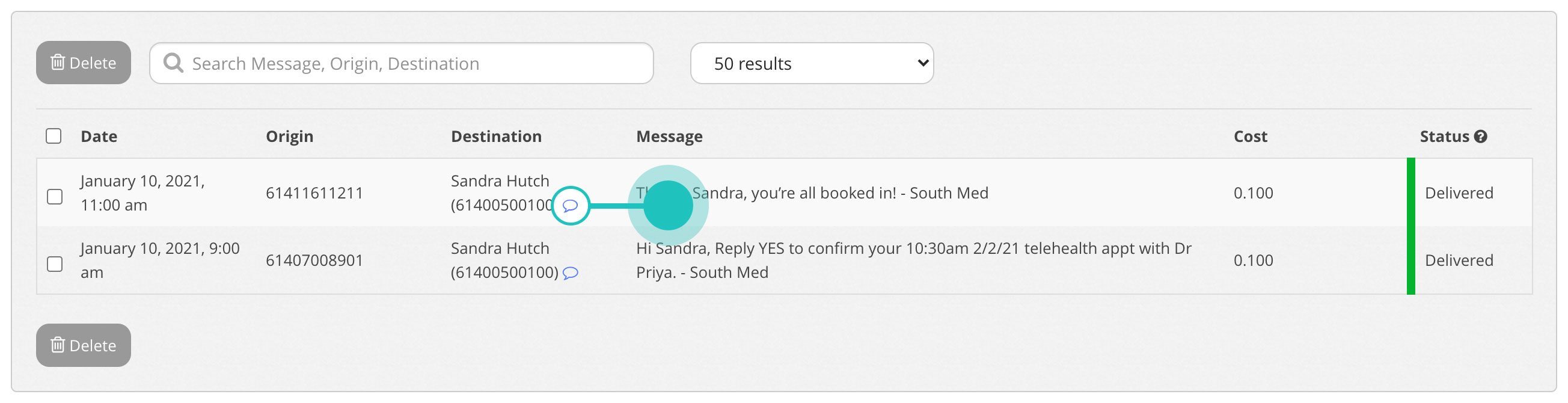
Task: Focus the Search Message, Origin, Destination field
Action: point(414,63)
